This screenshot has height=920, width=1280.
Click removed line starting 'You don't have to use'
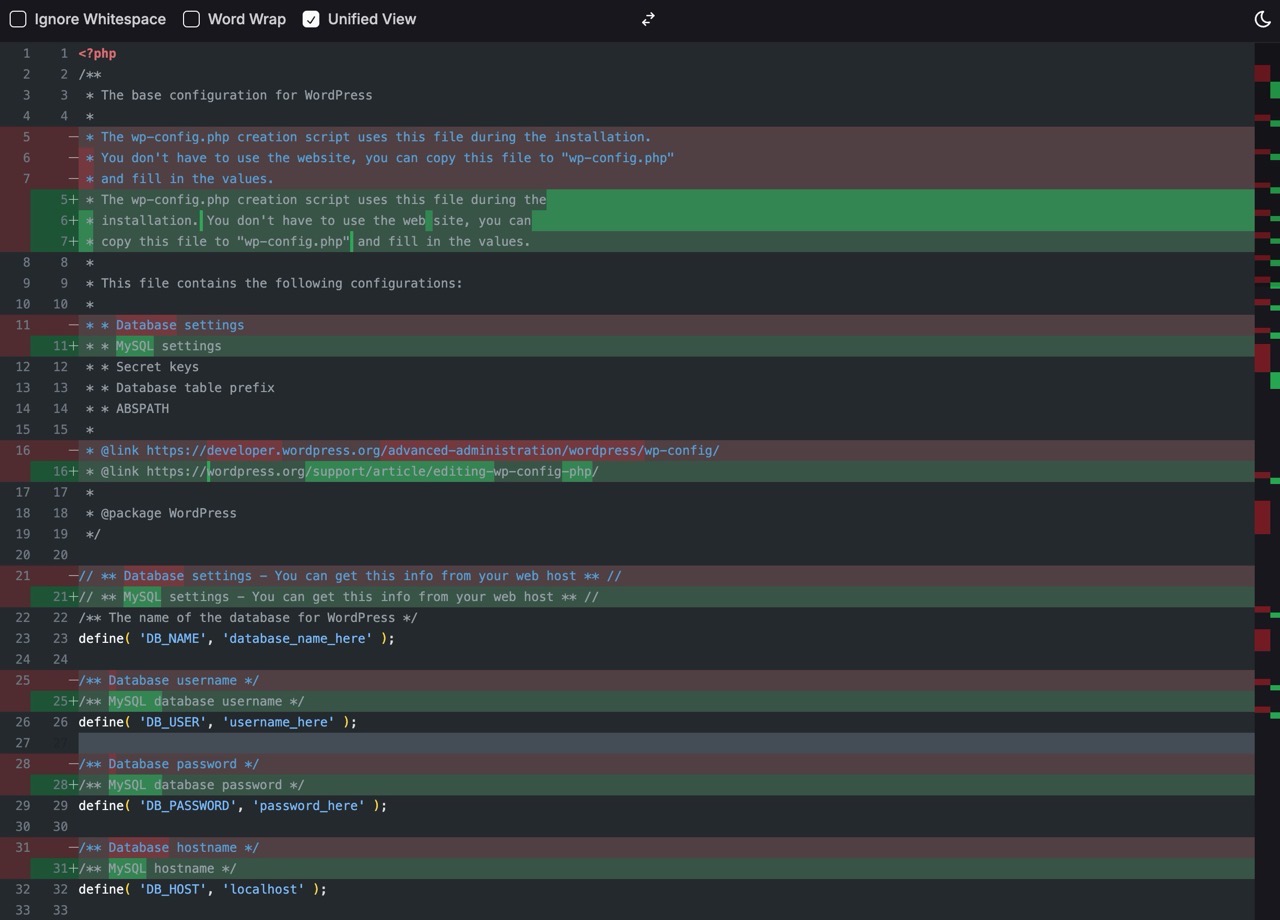[x=627, y=158]
